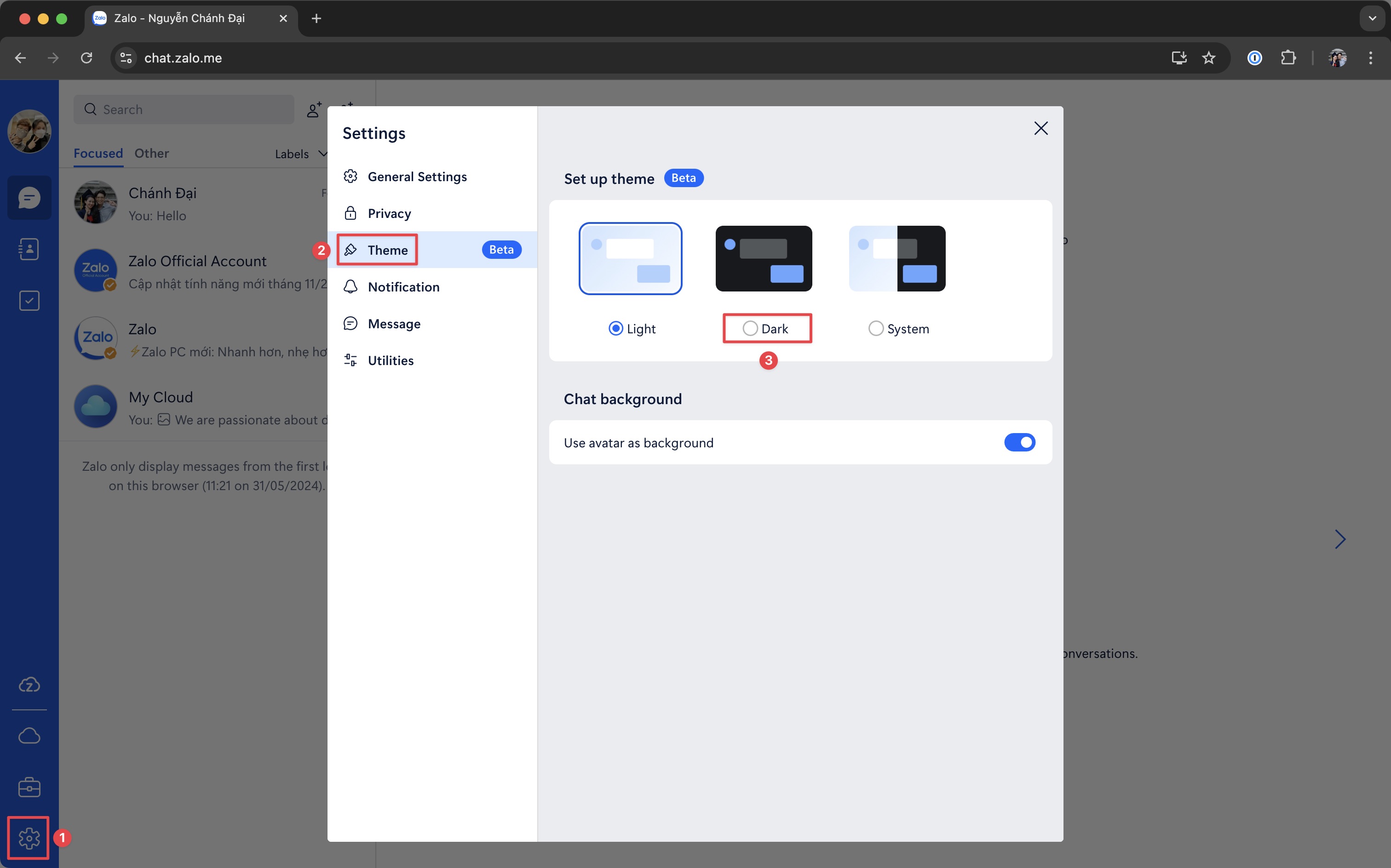
Task: Close the Settings dialog
Action: pos(1041,128)
